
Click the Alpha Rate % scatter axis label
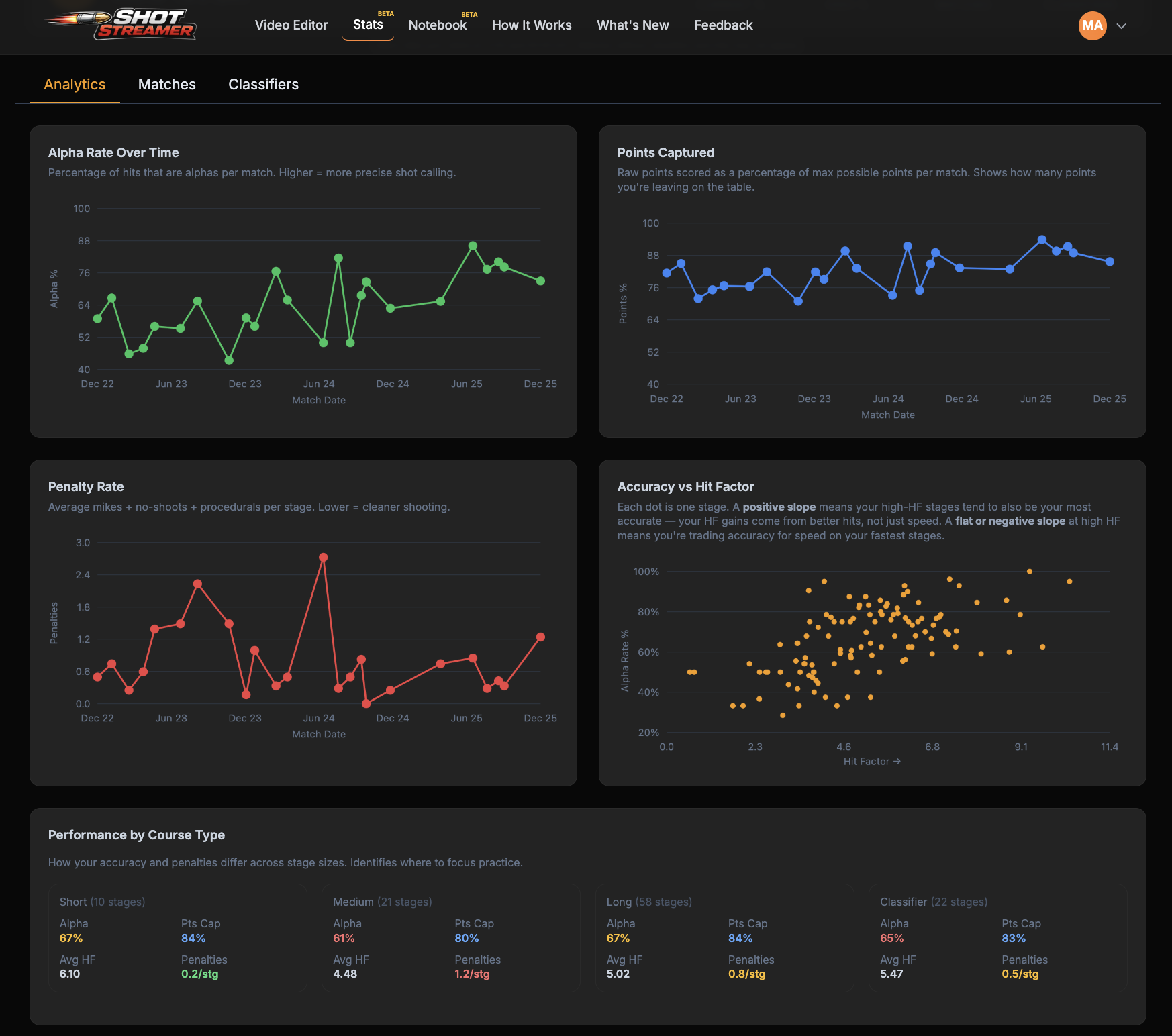625,661
